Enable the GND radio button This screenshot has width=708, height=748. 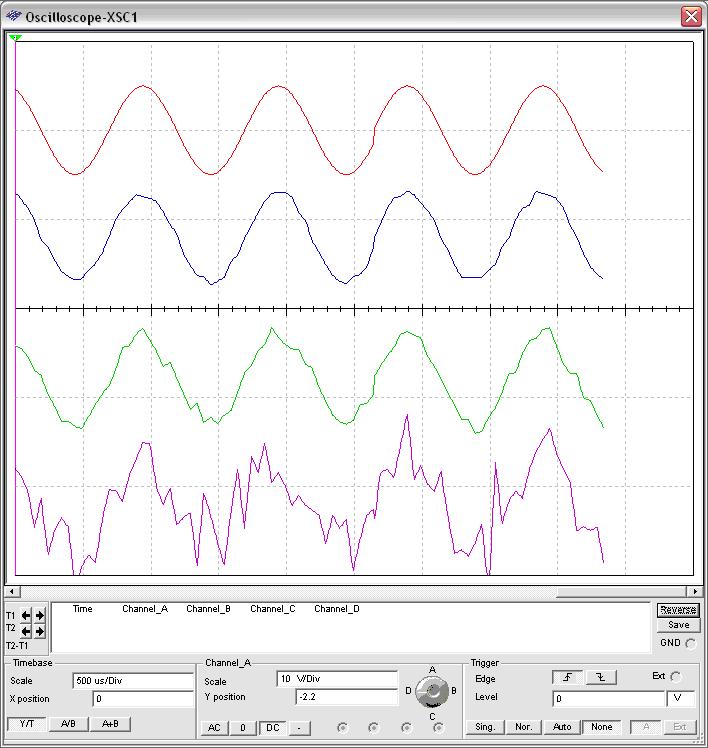click(690, 643)
